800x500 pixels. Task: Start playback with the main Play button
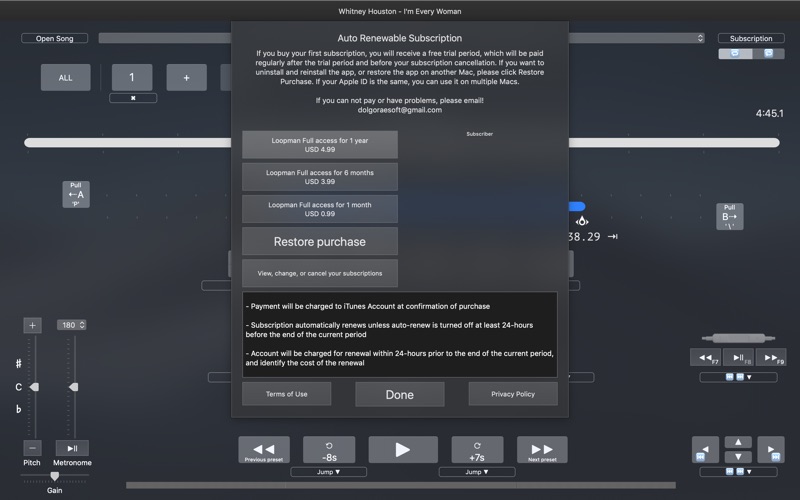pos(403,449)
